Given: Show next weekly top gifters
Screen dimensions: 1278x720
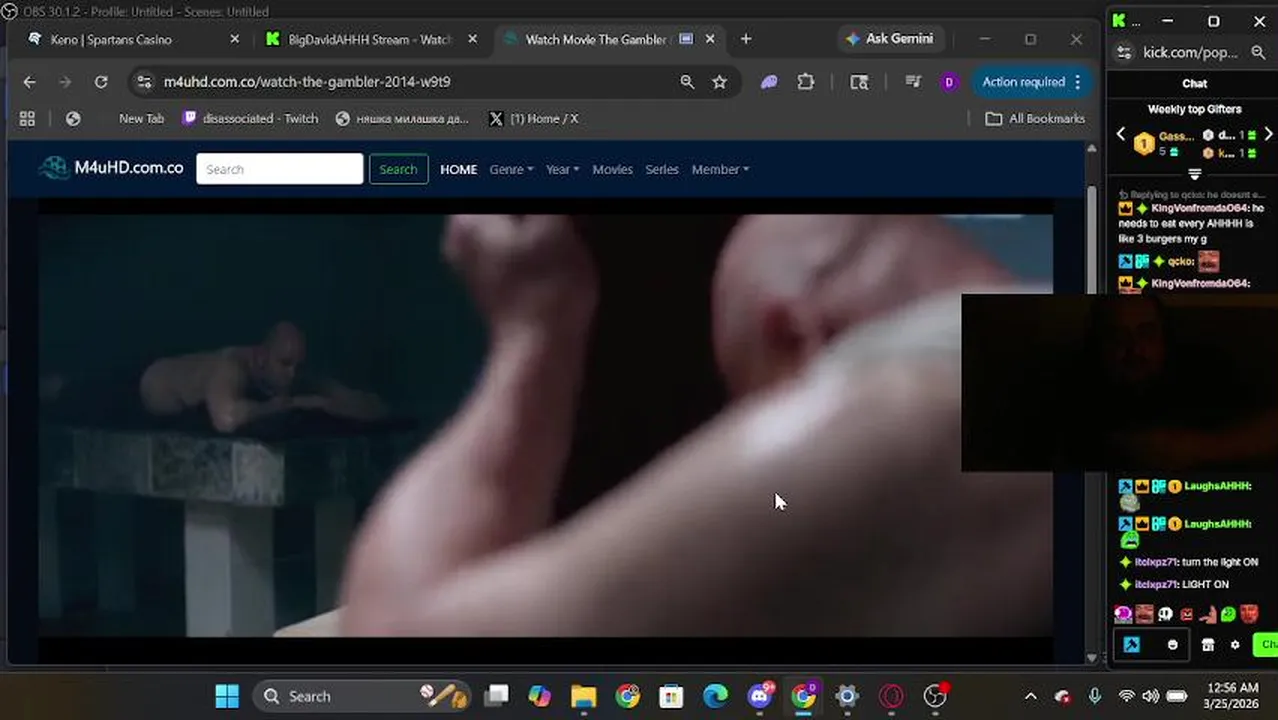Looking at the screenshot, I should (x=1269, y=134).
